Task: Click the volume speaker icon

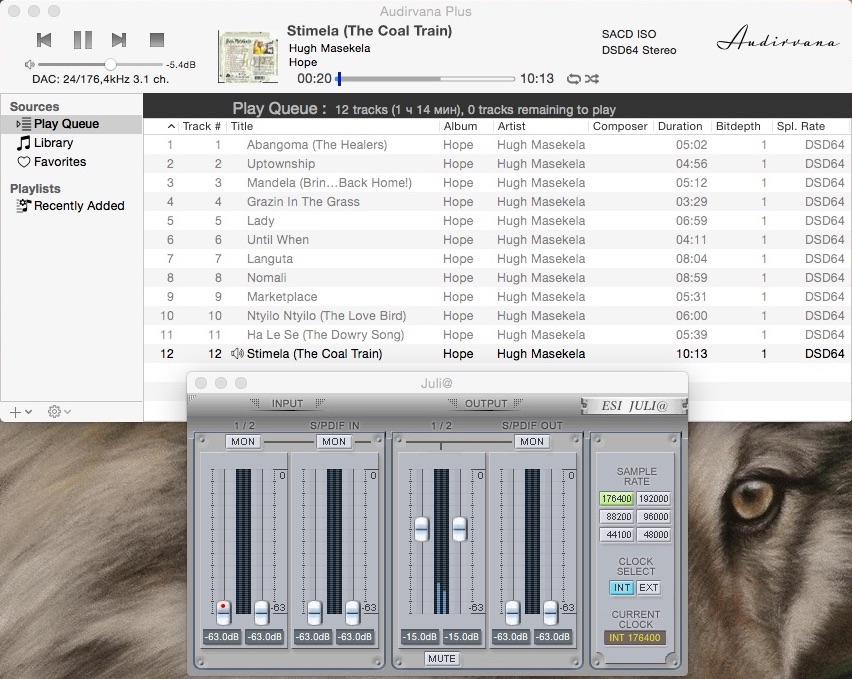Action: 29,65
